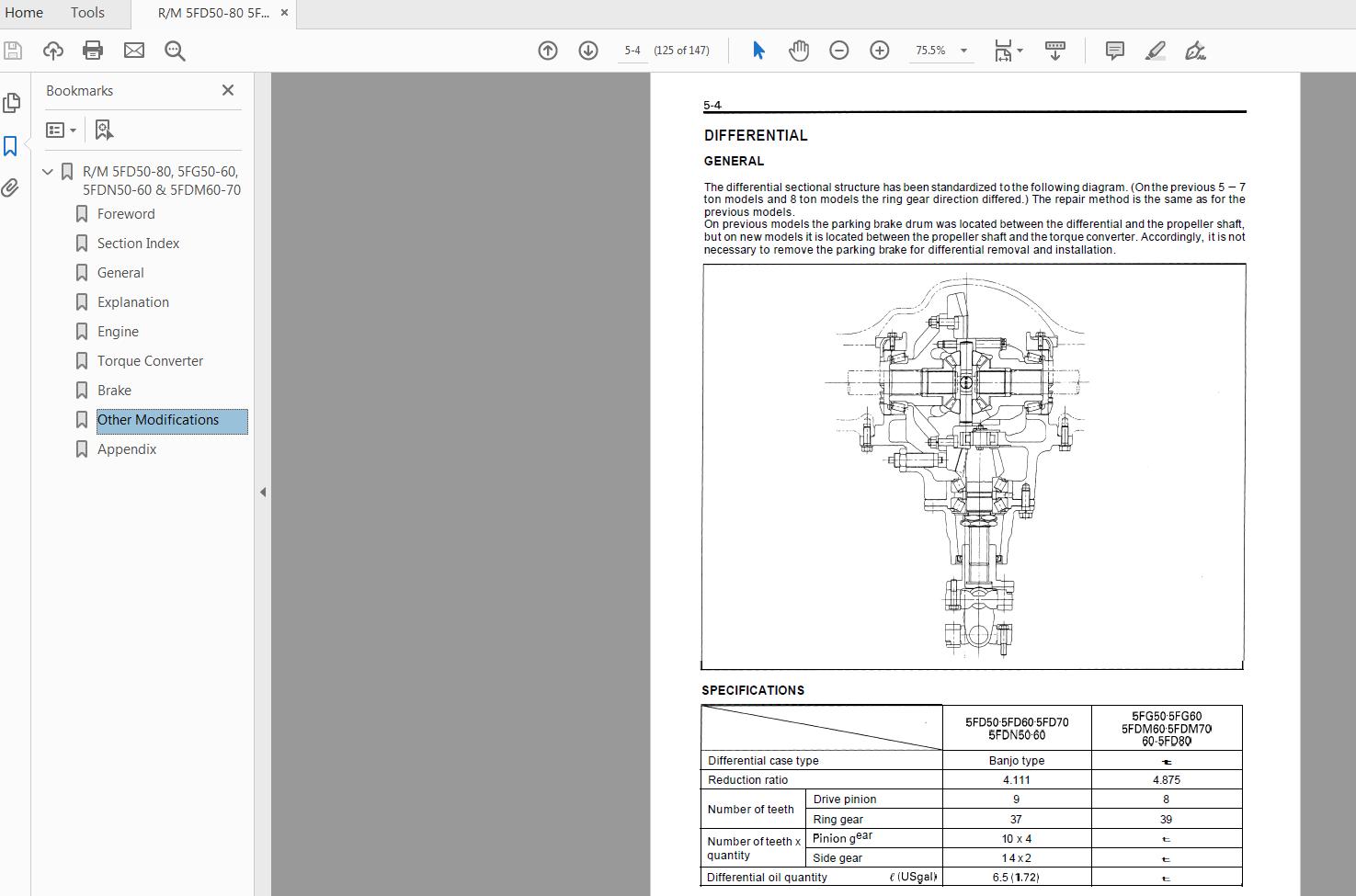The width and height of the screenshot is (1356, 896).
Task: Click the 4.875 reduction ratio cell
Action: click(1167, 780)
